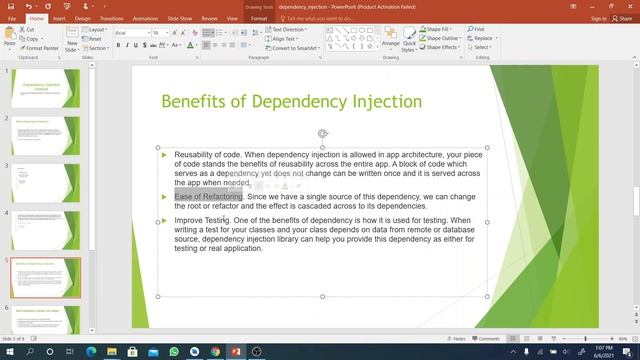Toggle underline formatting
Screen dimensions: 640x360
(136, 45)
